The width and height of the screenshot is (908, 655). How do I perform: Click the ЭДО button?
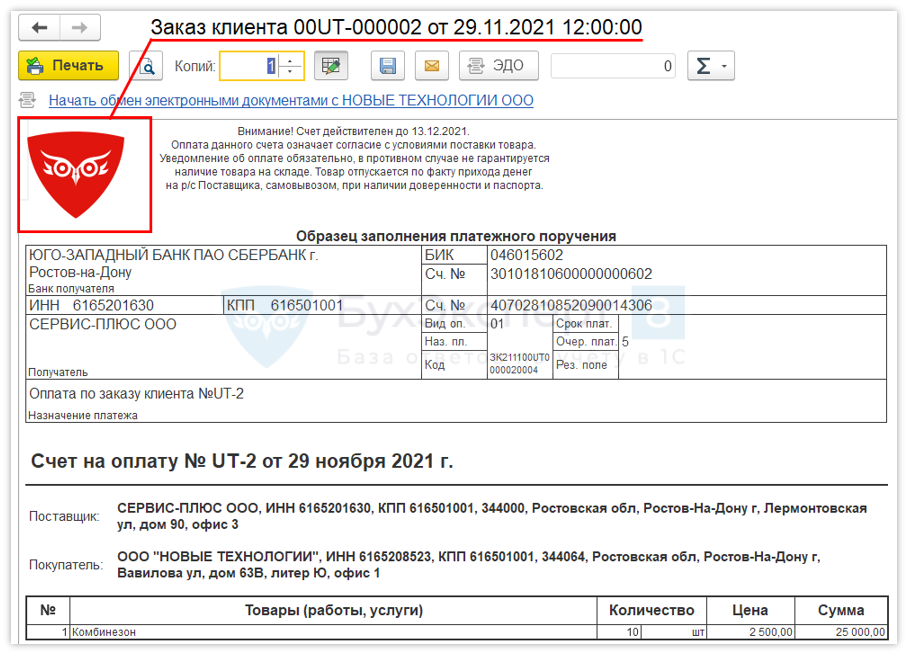(x=499, y=65)
